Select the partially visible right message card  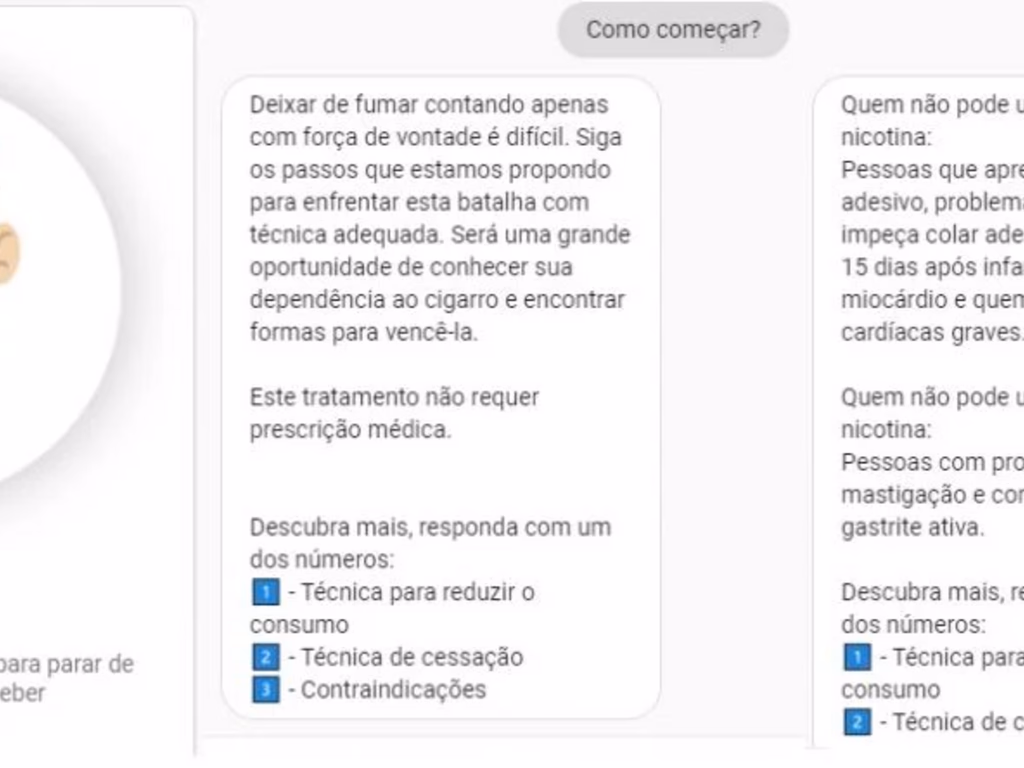pos(930,400)
